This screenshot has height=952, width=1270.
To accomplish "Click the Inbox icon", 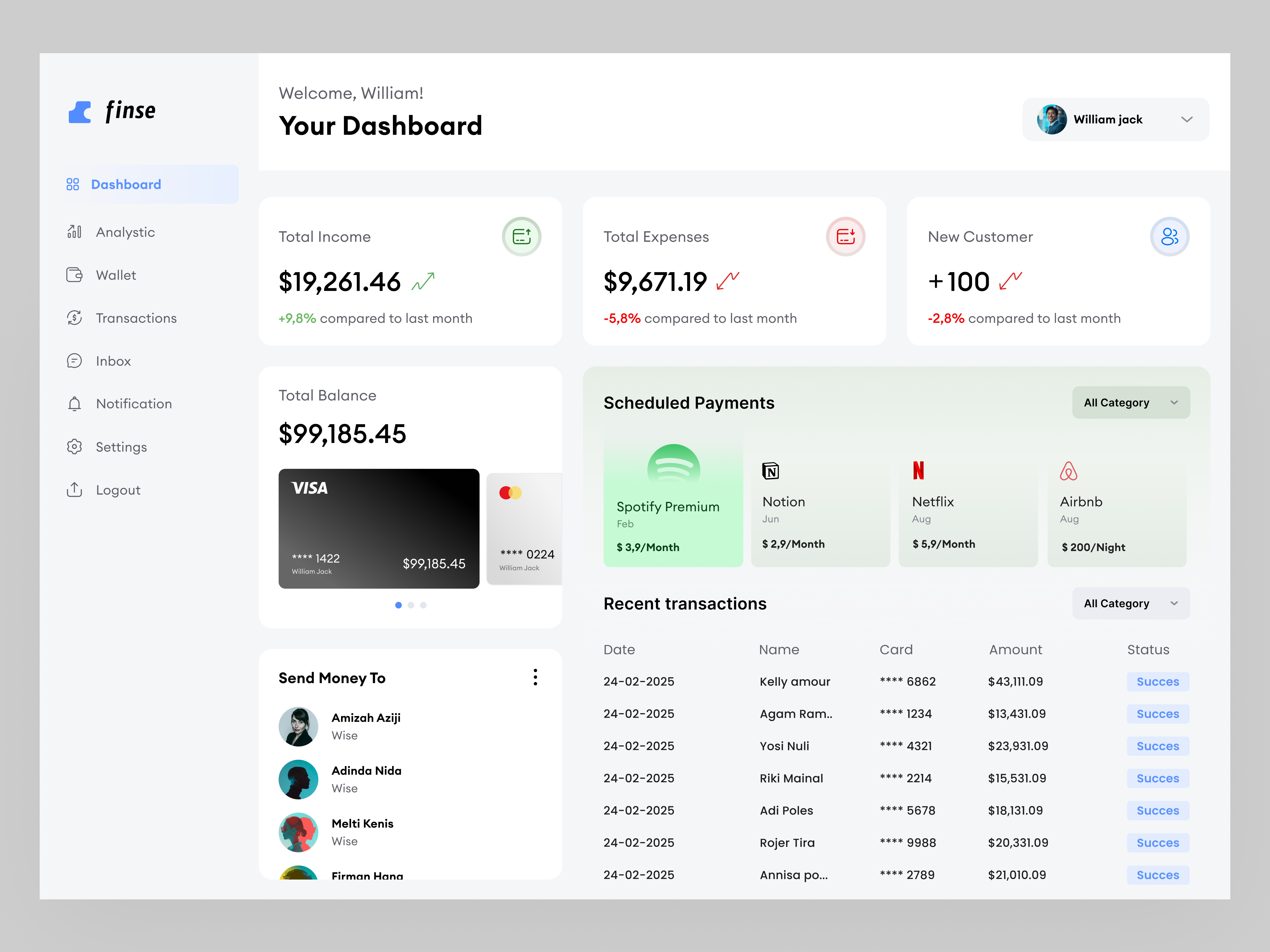I will (x=75, y=361).
